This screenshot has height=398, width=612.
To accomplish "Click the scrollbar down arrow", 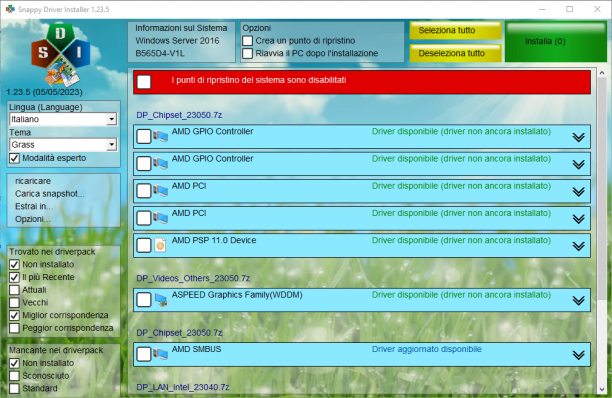I will click(601, 389).
